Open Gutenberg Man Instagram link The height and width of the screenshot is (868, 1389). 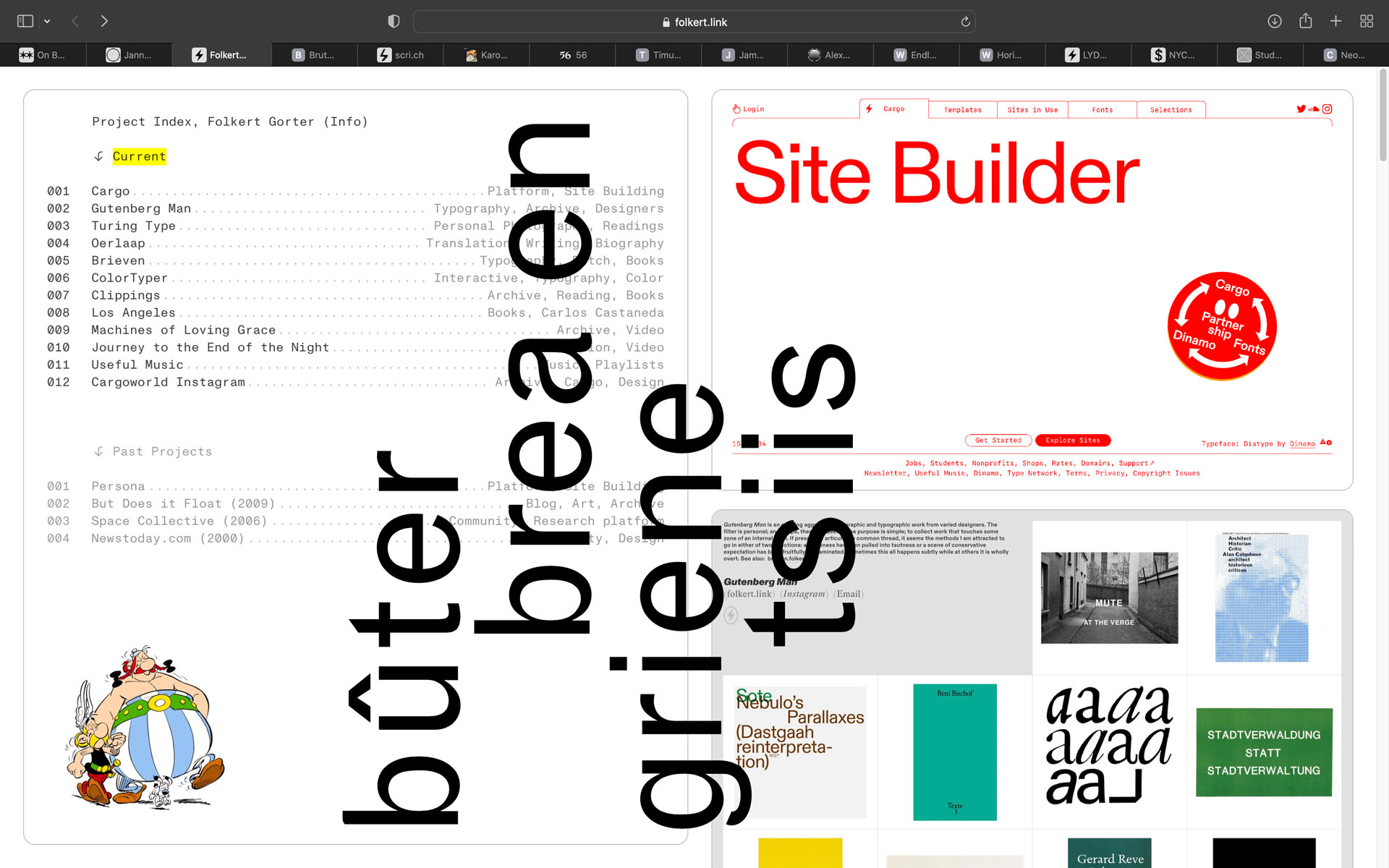pos(804,594)
